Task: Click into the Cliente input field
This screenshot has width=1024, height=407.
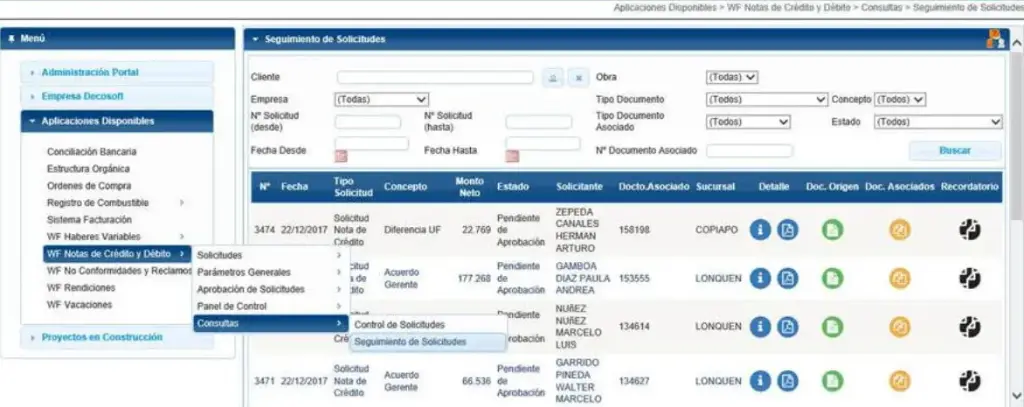Action: [435, 78]
